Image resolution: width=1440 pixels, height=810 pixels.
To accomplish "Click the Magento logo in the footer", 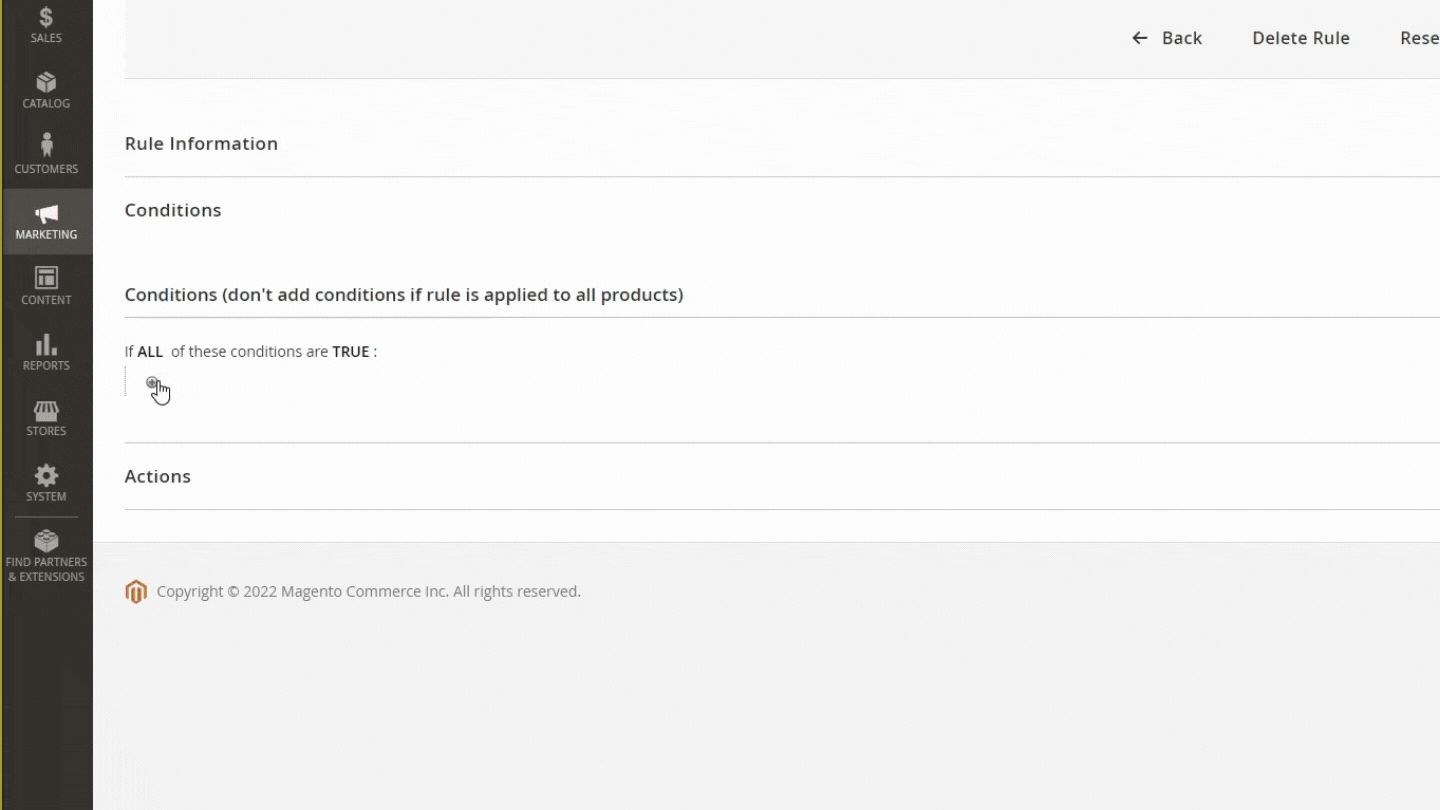I will (x=135, y=591).
